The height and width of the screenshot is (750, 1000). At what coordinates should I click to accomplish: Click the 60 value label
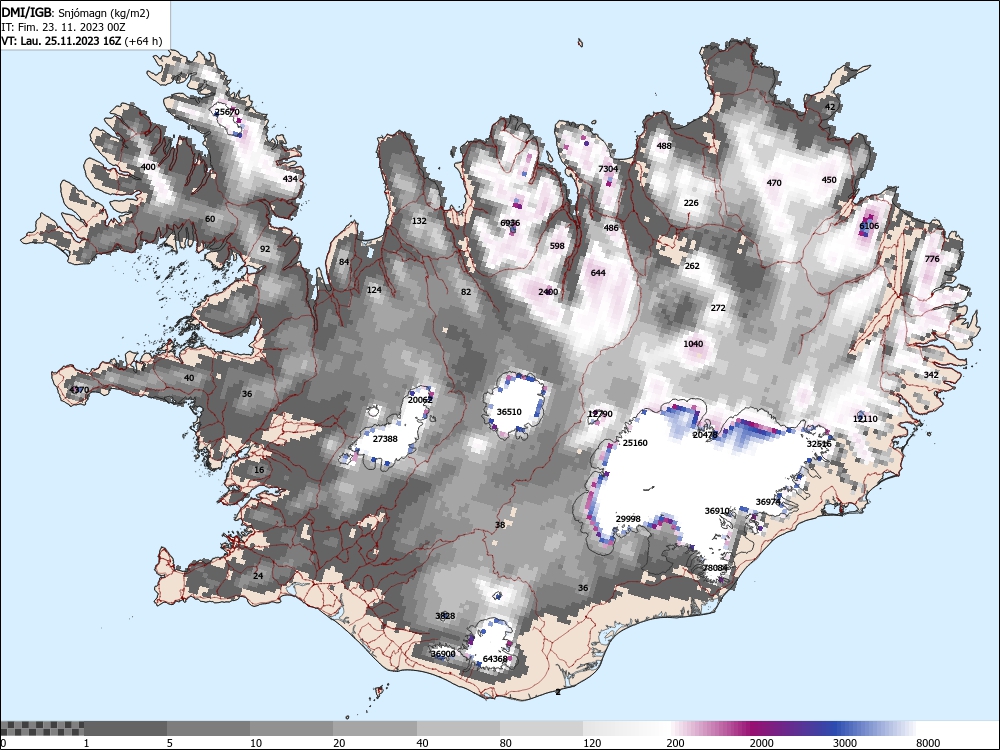[210, 219]
